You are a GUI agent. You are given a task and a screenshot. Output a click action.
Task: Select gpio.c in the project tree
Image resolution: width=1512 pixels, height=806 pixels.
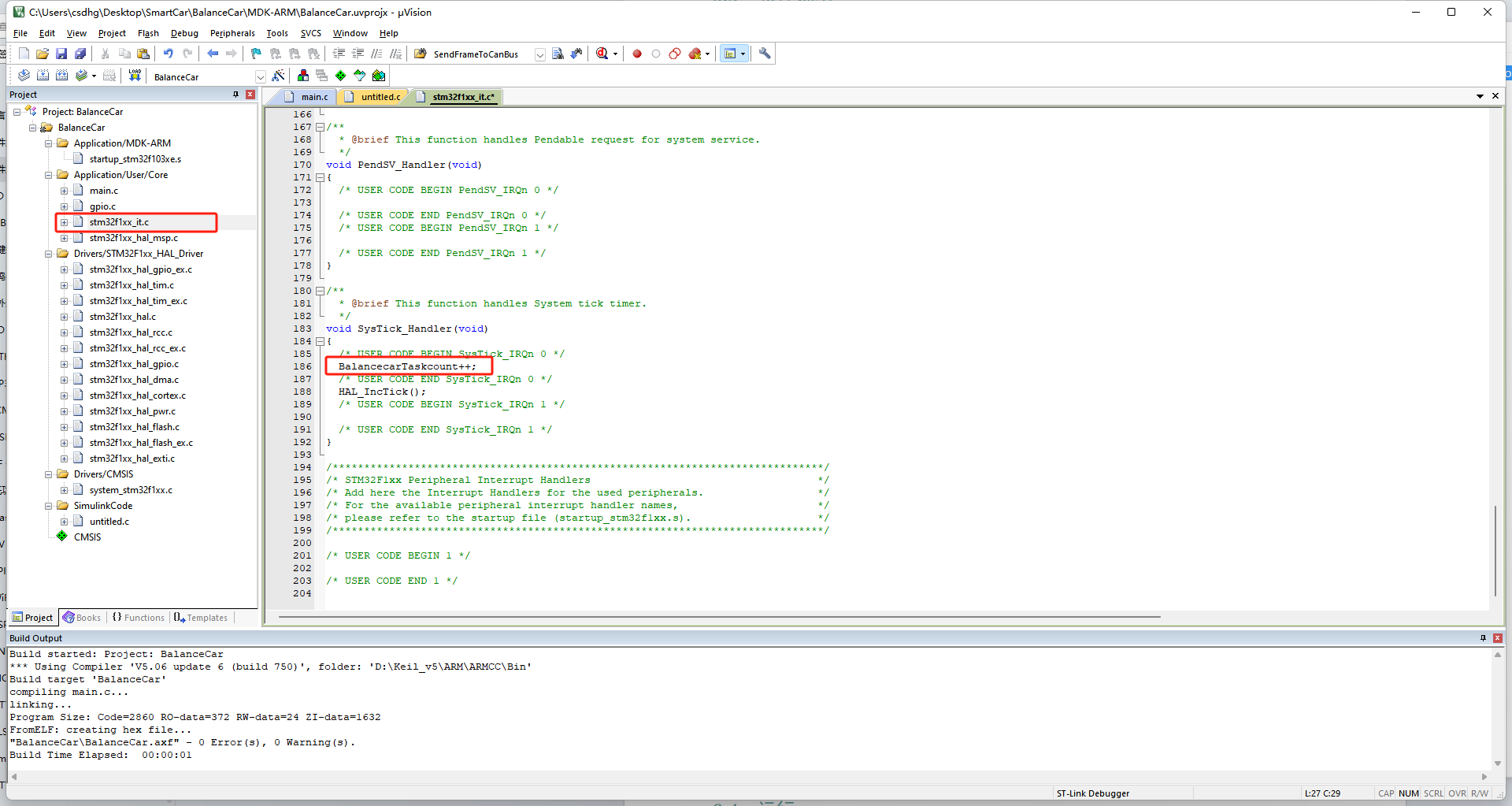click(x=102, y=206)
